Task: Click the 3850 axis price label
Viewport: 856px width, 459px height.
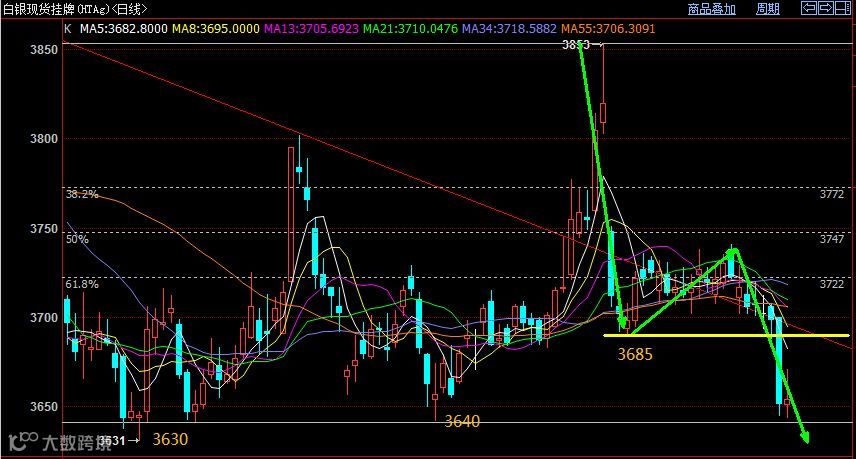Action: (44, 50)
